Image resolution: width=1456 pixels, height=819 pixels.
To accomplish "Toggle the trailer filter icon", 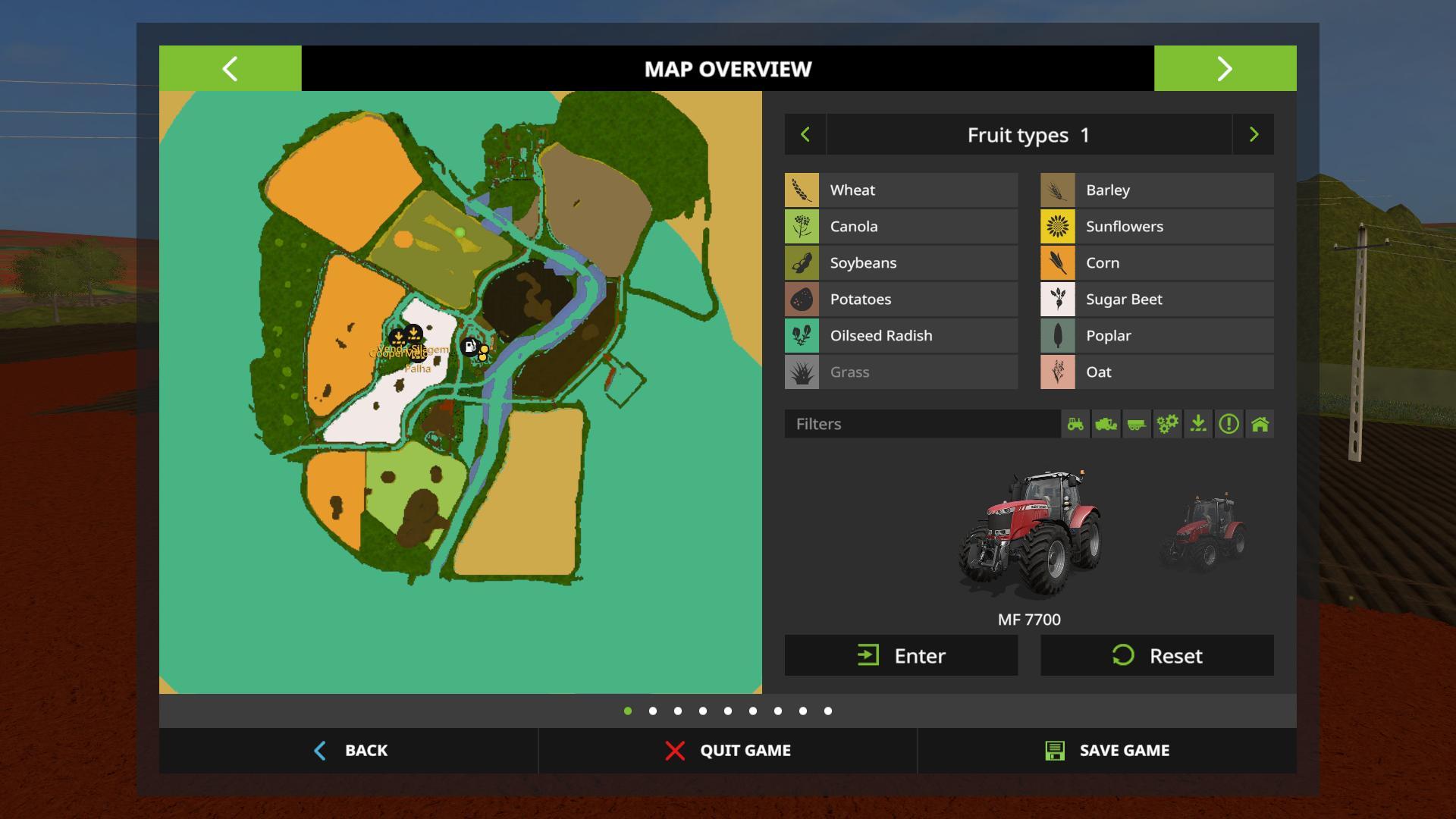I will point(1137,424).
